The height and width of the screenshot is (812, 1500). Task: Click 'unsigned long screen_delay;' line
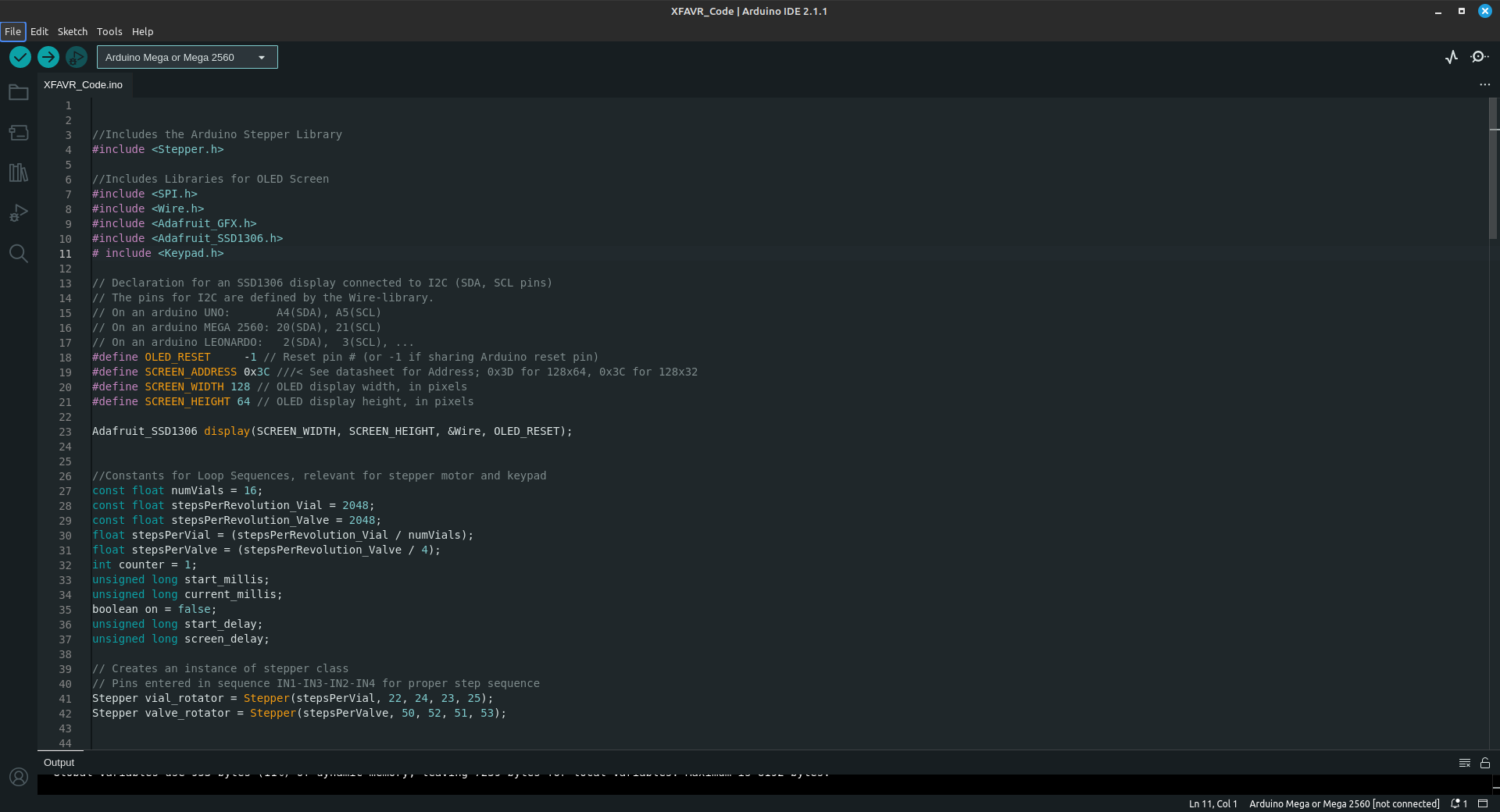[180, 639]
